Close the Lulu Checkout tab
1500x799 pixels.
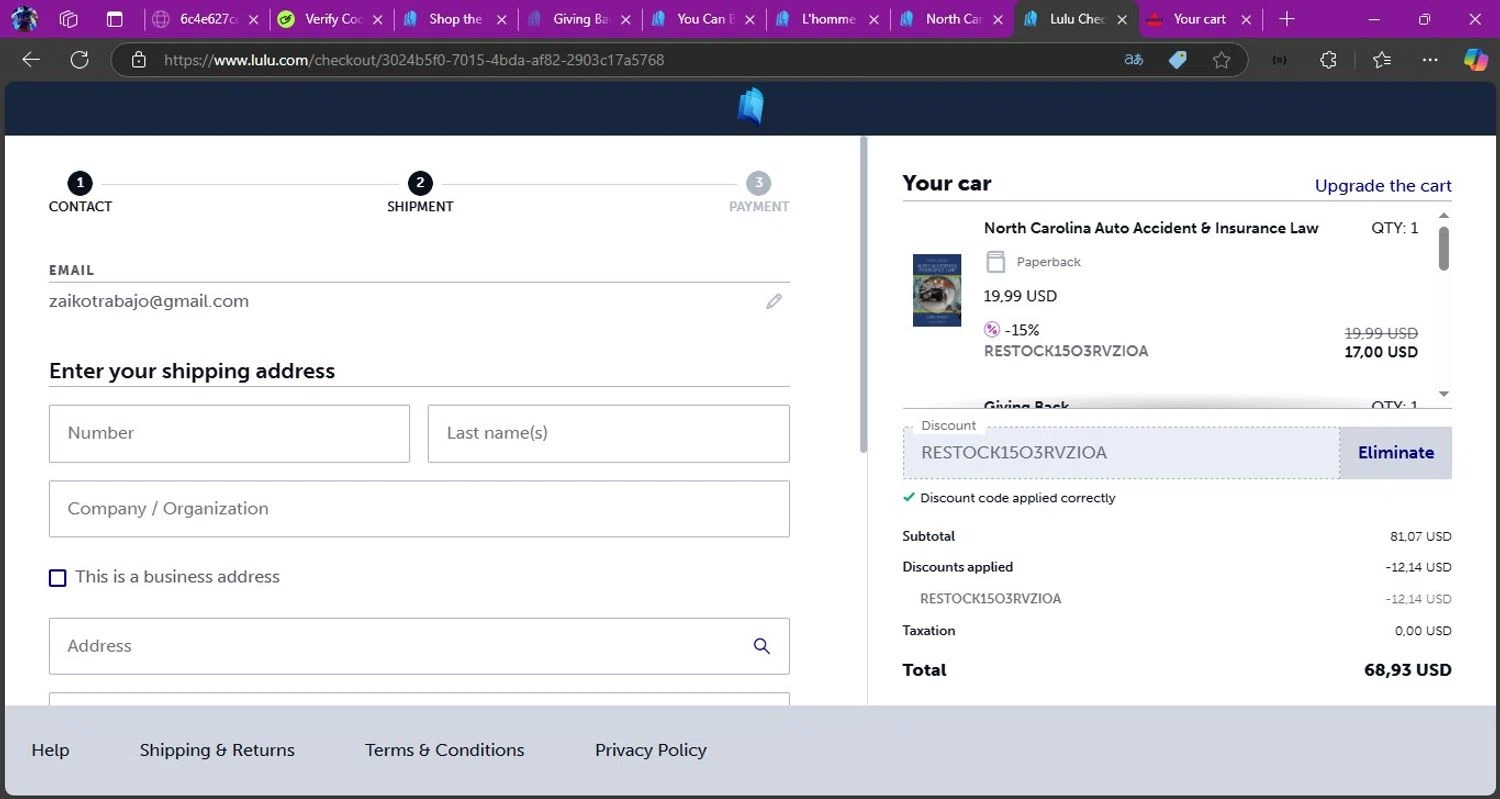click(1122, 19)
